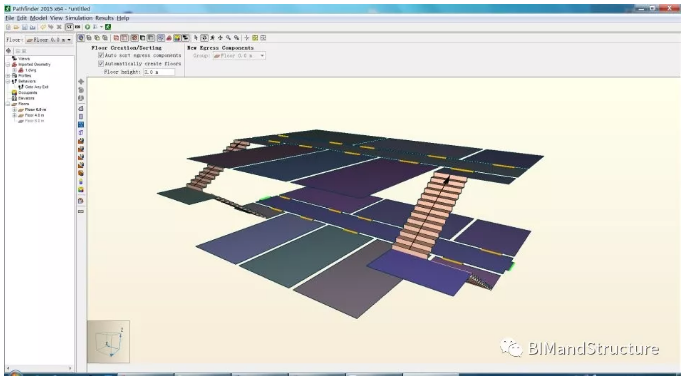The width and height of the screenshot is (687, 380).
Task: Select the pan view cross-arrows tool
Action: (x=220, y=38)
